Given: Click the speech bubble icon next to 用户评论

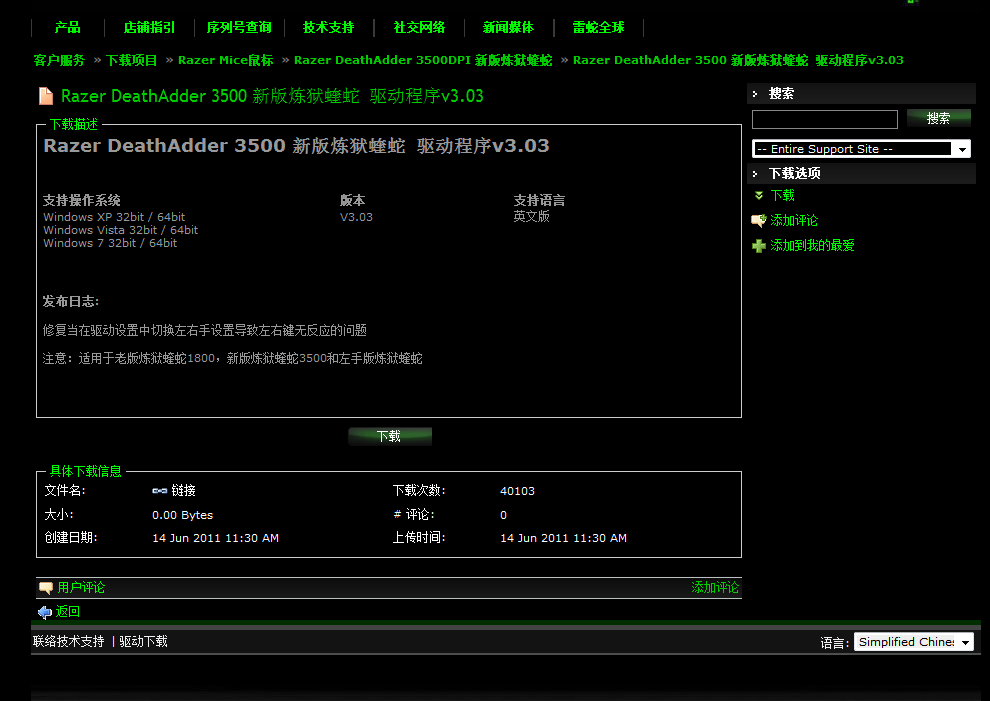Looking at the screenshot, I should point(46,588).
